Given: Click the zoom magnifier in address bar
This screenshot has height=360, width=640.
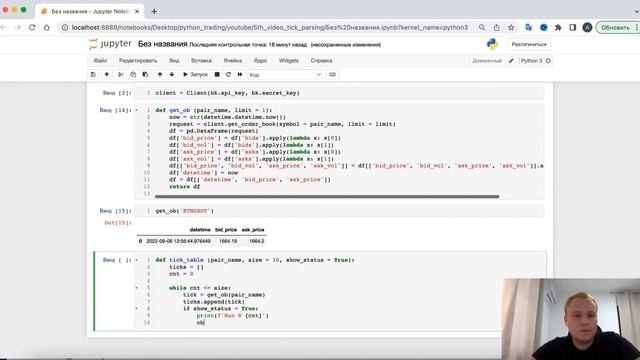Looking at the screenshot, I should [x=482, y=27].
